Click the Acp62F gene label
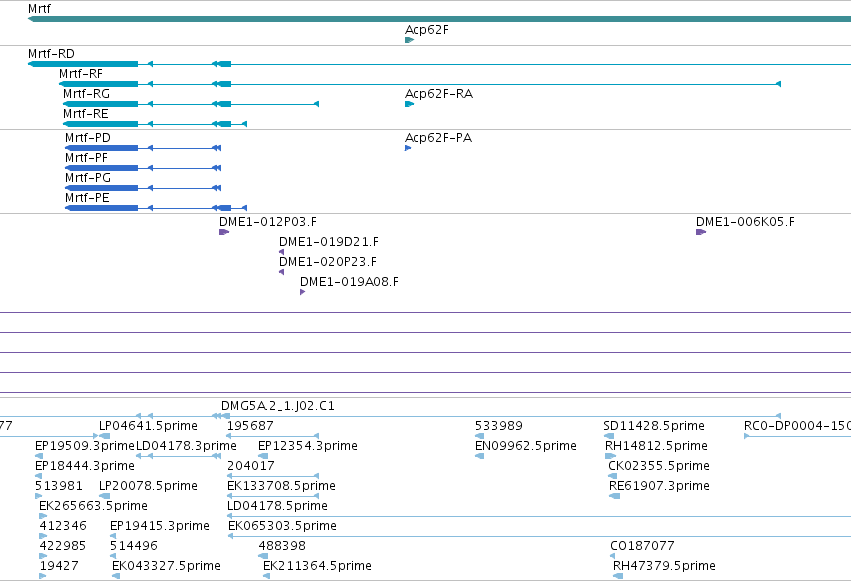The image size is (851, 581). (x=427, y=30)
